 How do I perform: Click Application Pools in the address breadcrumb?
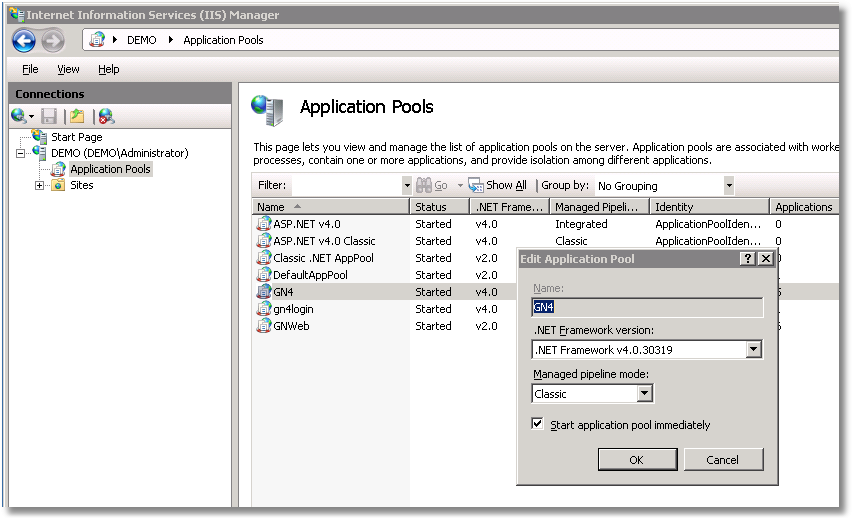pyautogui.click(x=223, y=40)
